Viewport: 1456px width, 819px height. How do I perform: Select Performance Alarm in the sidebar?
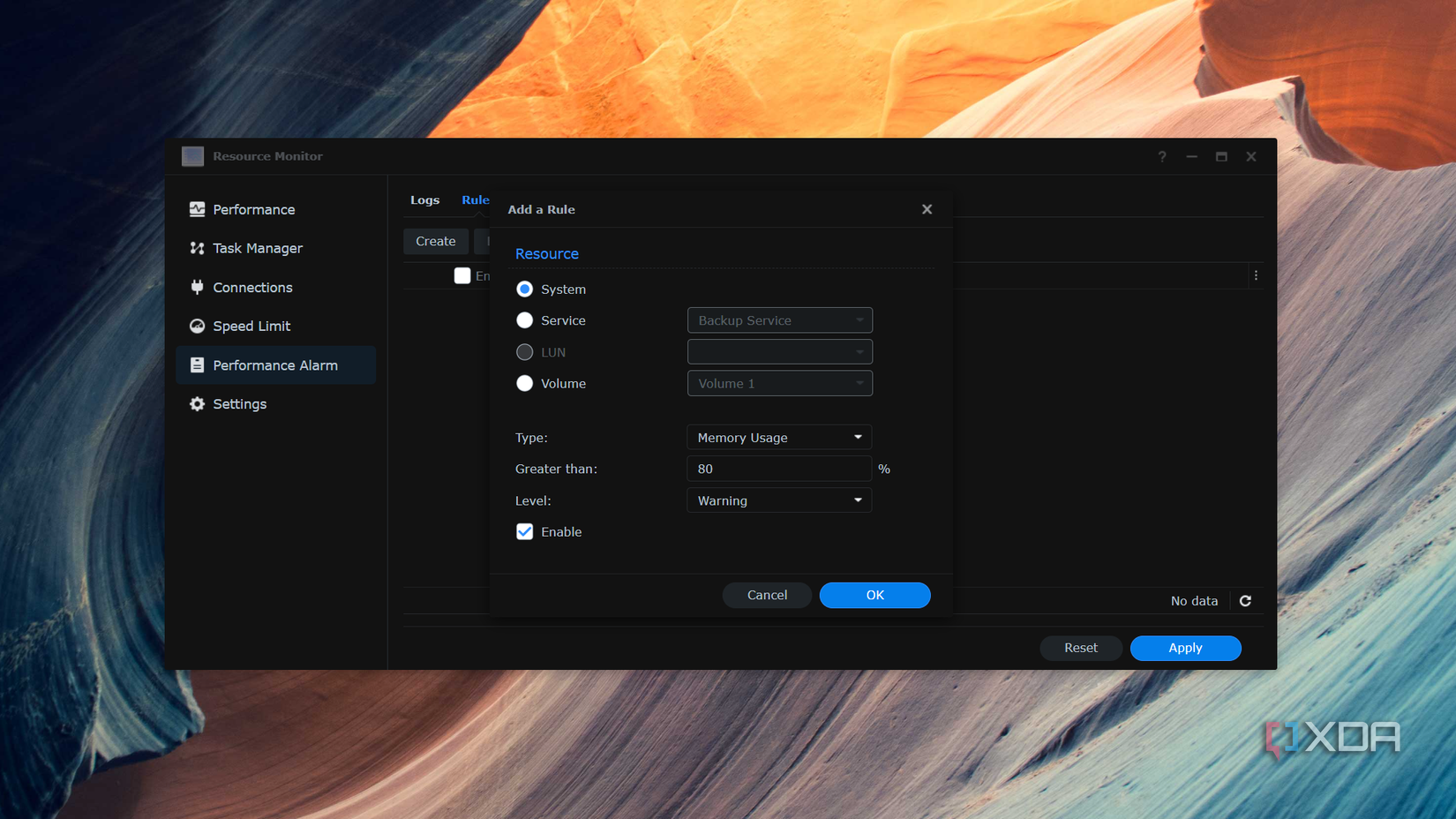coord(276,364)
